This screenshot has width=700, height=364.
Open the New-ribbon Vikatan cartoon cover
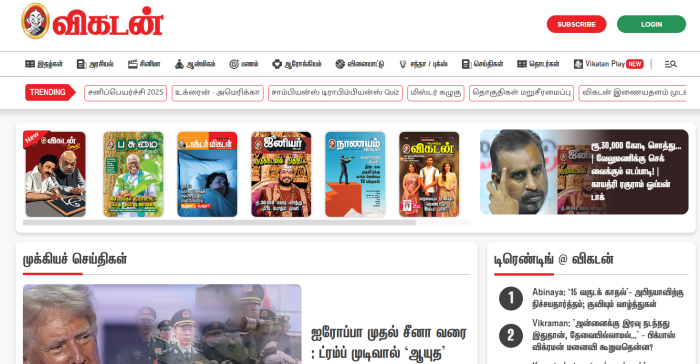pos(54,174)
